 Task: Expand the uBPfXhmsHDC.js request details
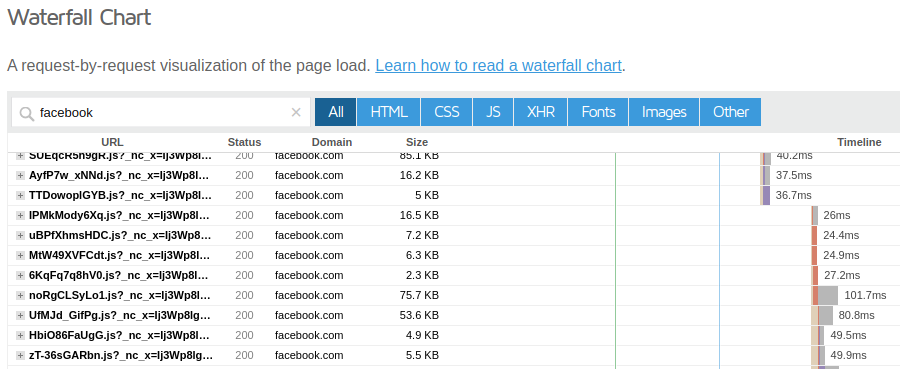pos(21,235)
